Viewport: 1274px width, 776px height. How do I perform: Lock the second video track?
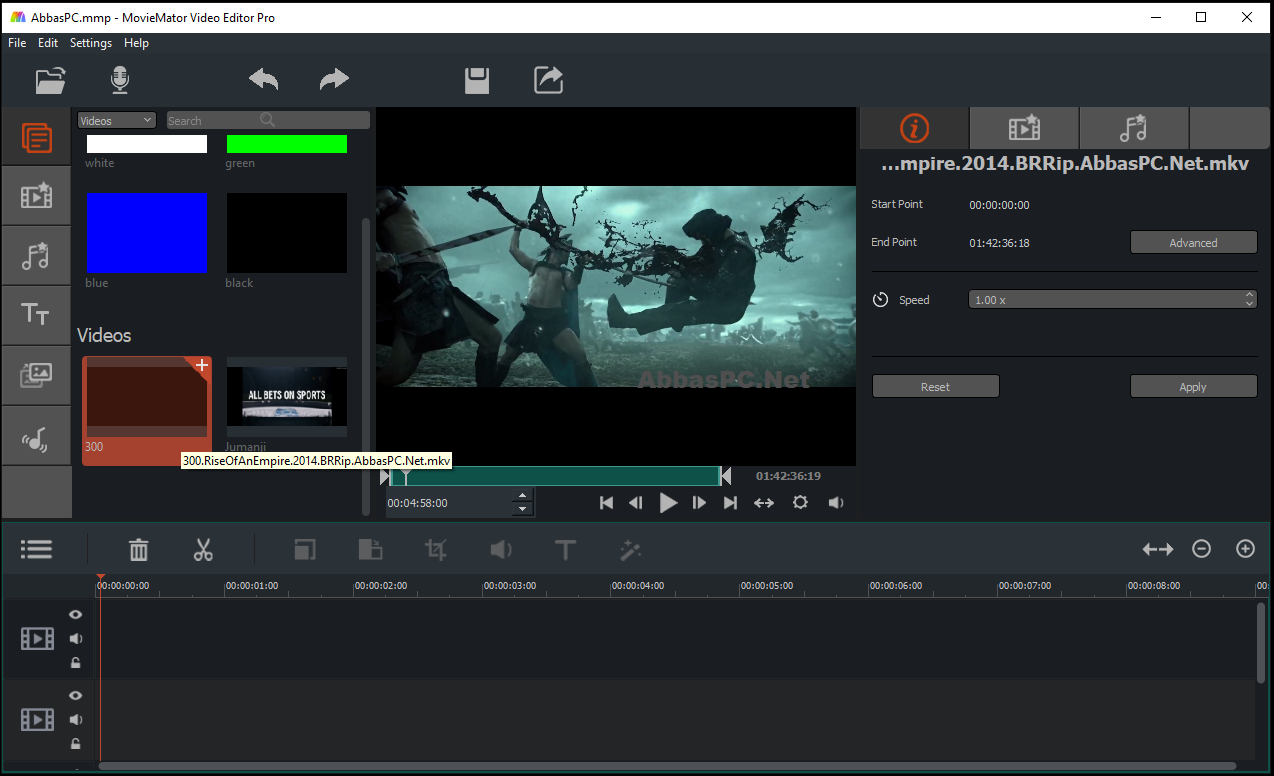pos(76,744)
